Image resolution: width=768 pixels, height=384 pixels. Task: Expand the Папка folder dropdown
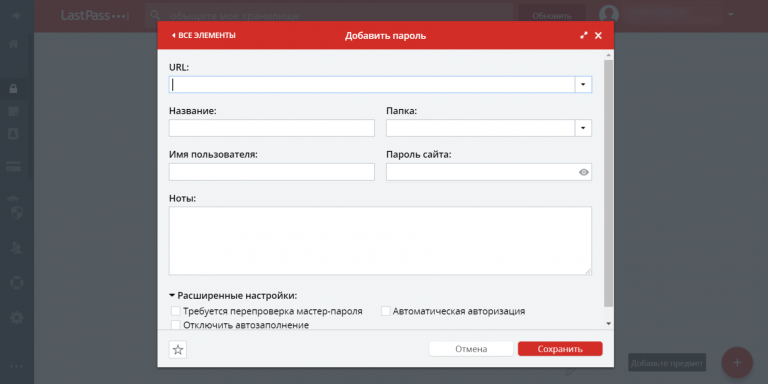coord(583,128)
